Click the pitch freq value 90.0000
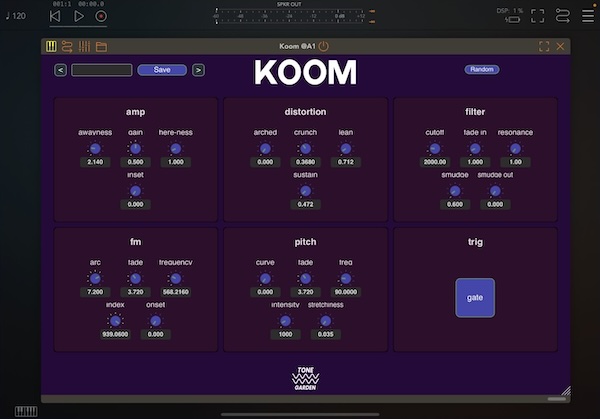600x419 pixels. click(346, 292)
